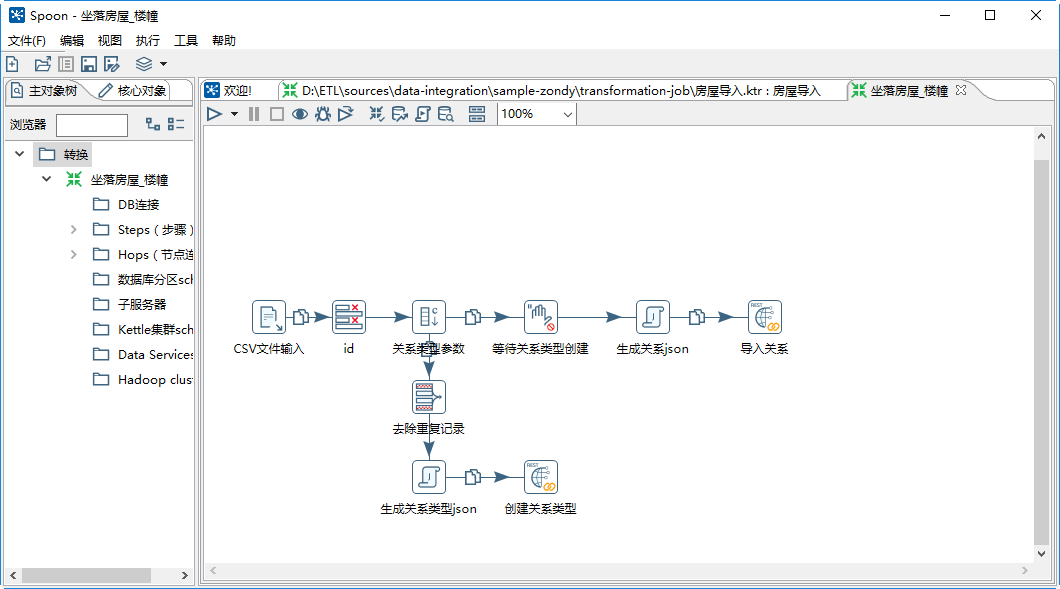
Task: Open the 帮助 menu
Action: [224, 41]
